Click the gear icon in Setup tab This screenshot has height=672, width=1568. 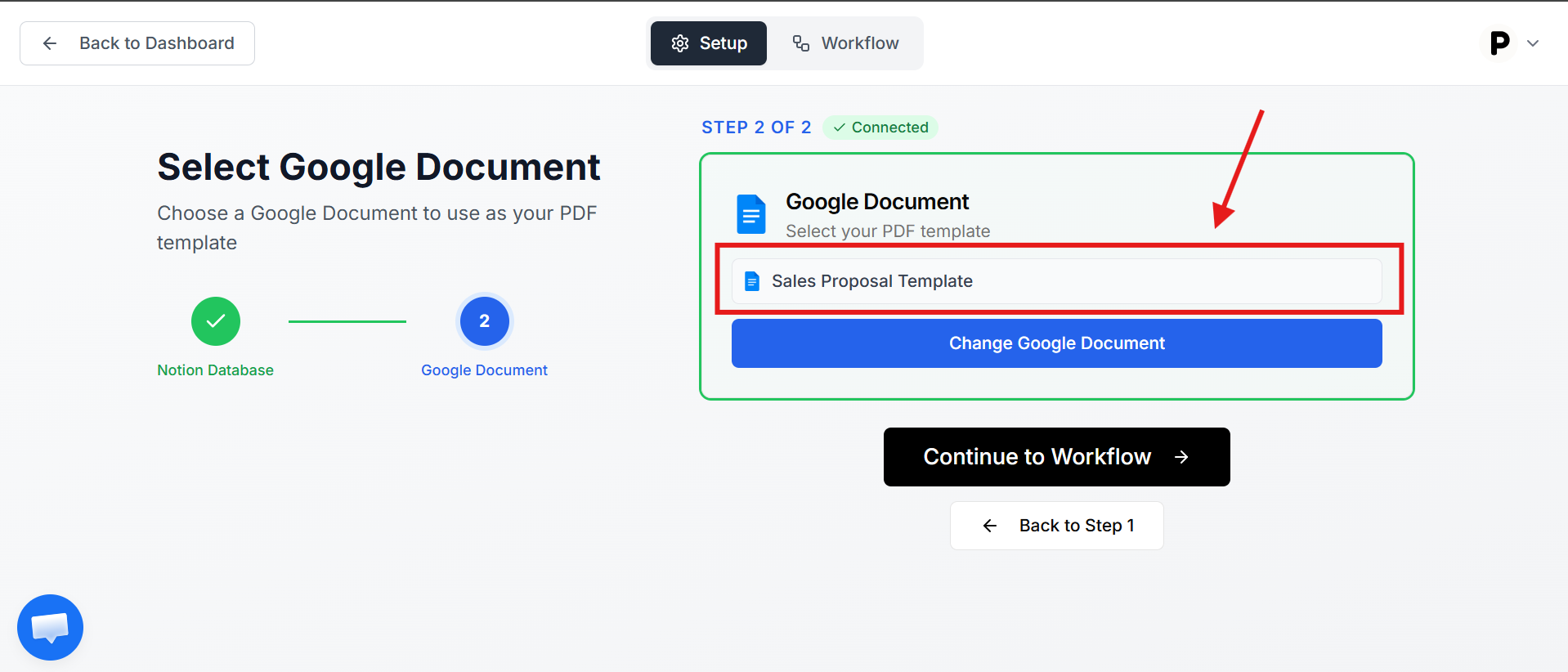click(x=680, y=43)
